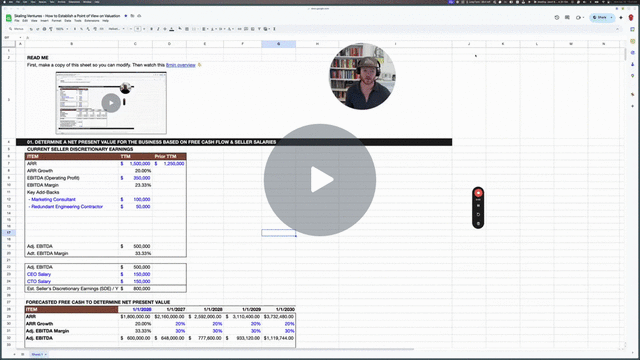Click the Print toolbar icon
The image size is (640, 360).
(x=44, y=29)
